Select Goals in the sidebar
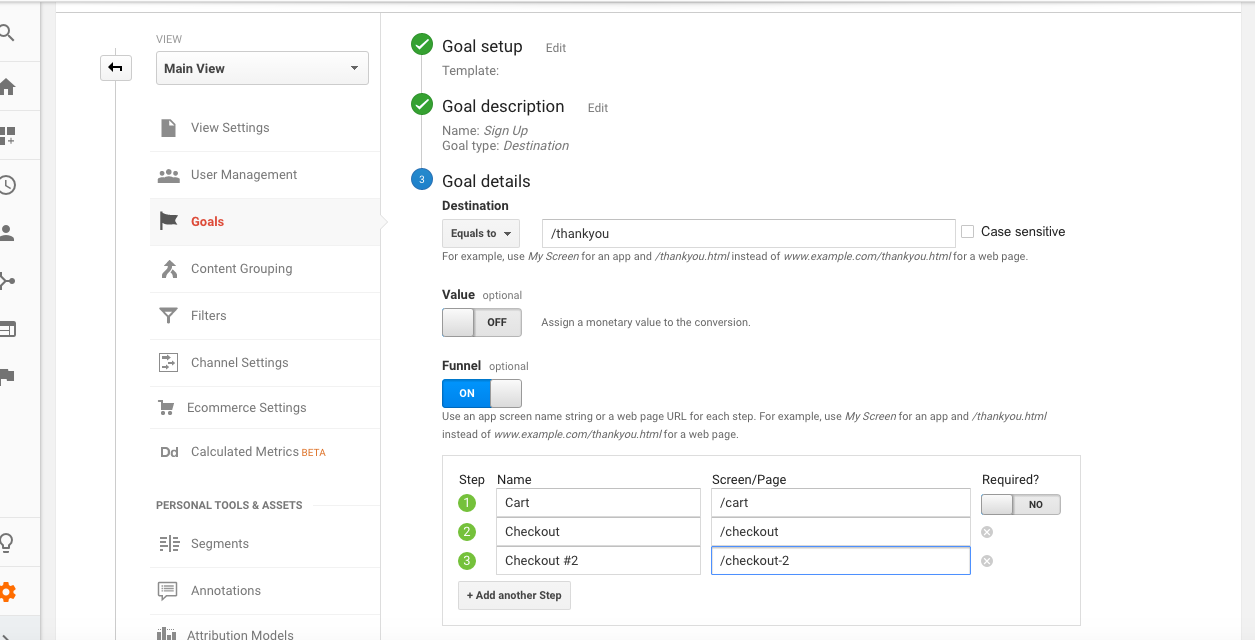Image resolution: width=1255 pixels, height=640 pixels. coord(207,222)
